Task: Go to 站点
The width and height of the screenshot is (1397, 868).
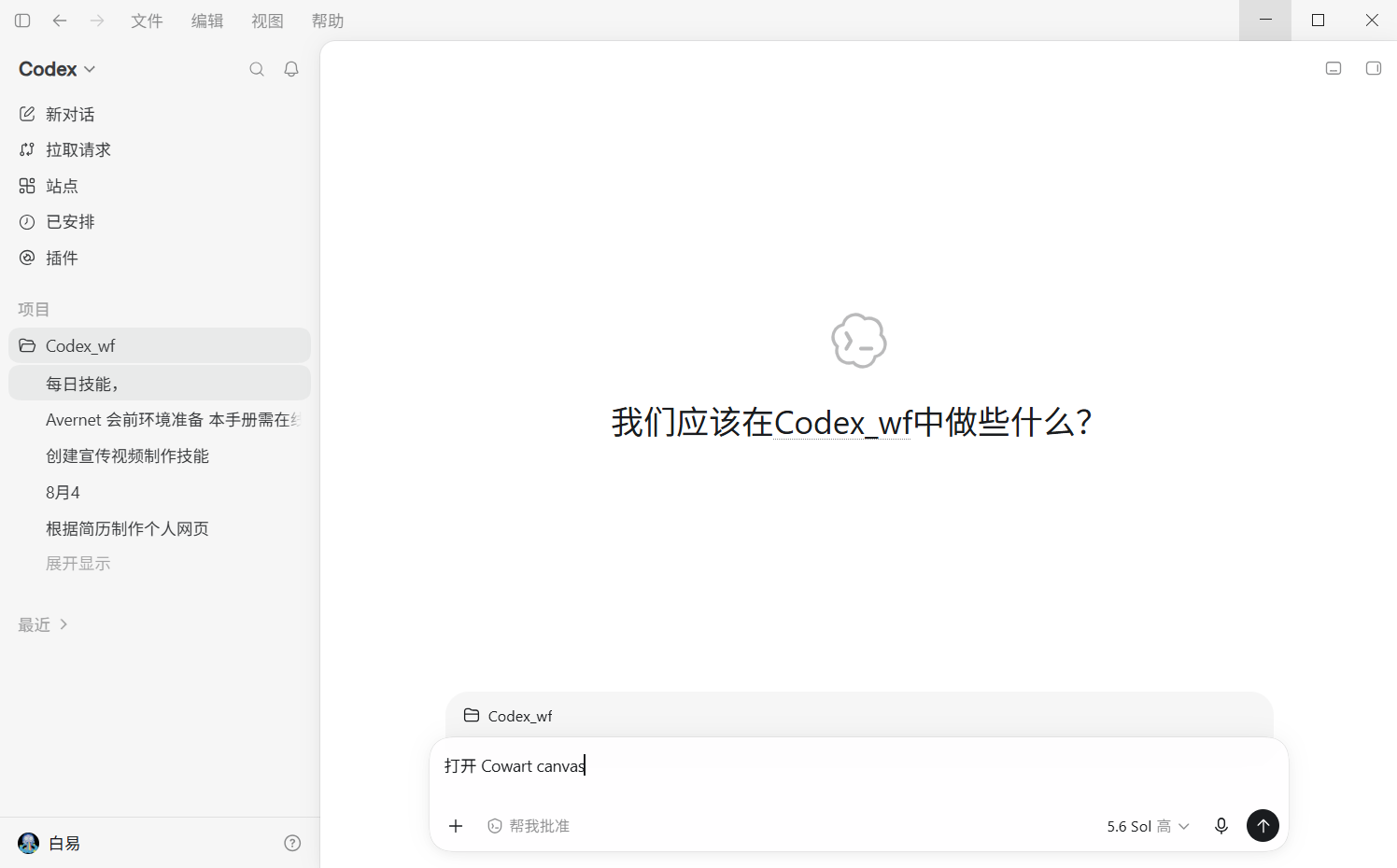Action: click(160, 186)
